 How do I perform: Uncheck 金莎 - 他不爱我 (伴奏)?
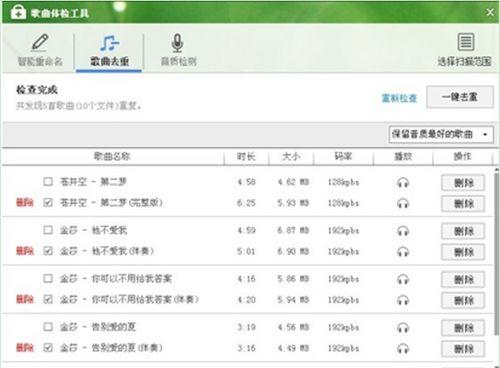coord(48,251)
